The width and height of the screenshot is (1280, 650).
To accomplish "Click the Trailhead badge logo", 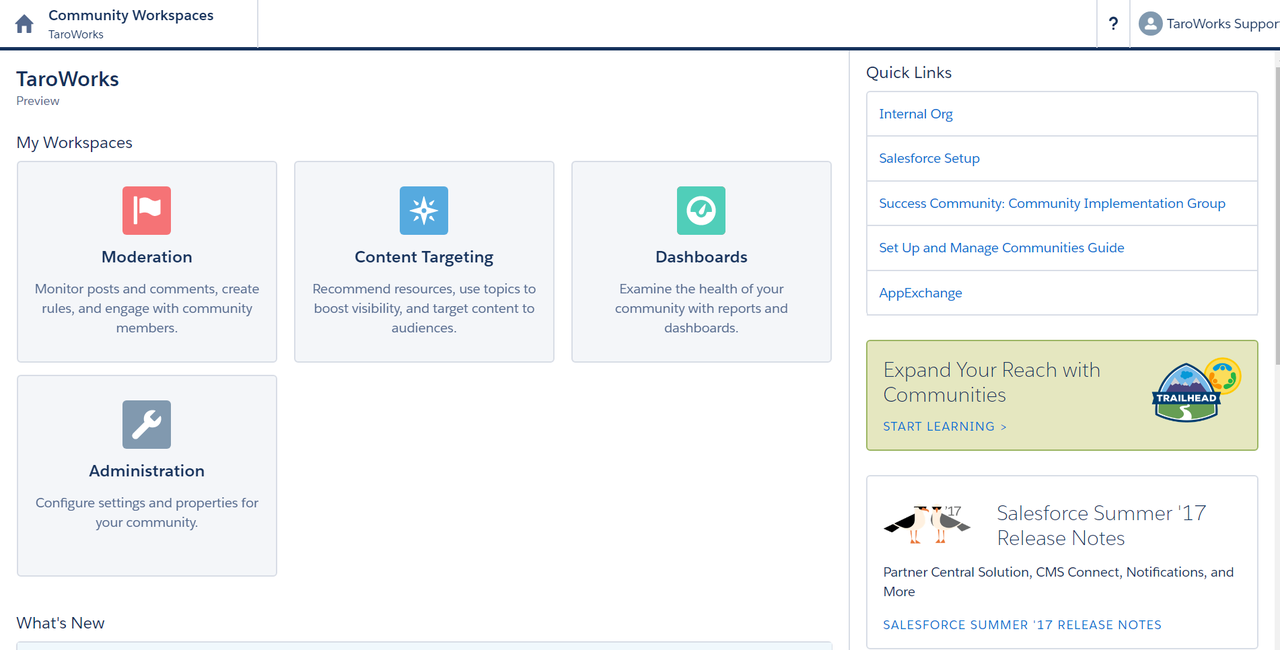I will 1197,390.
